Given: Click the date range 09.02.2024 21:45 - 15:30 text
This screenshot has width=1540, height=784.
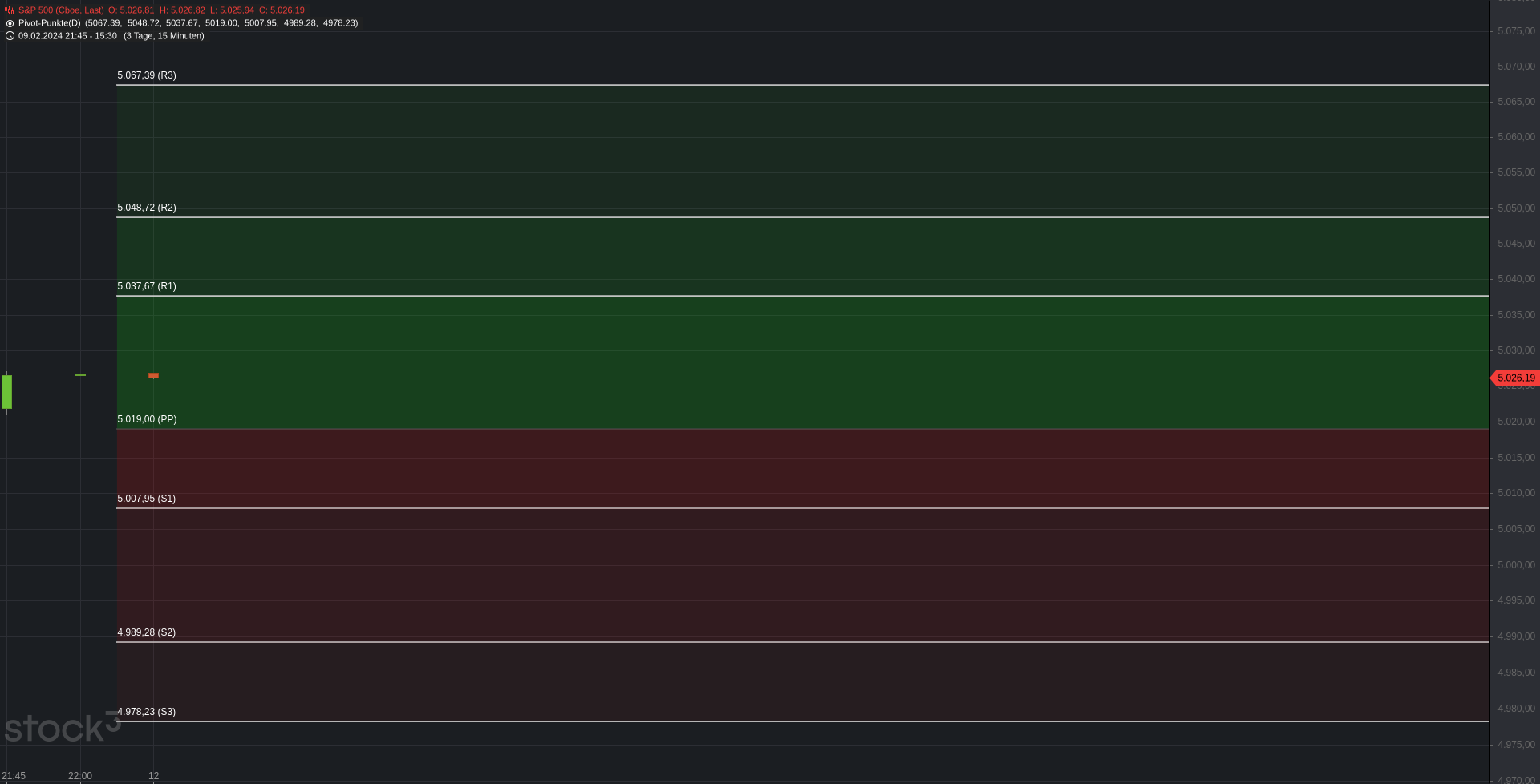Looking at the screenshot, I should pos(67,36).
